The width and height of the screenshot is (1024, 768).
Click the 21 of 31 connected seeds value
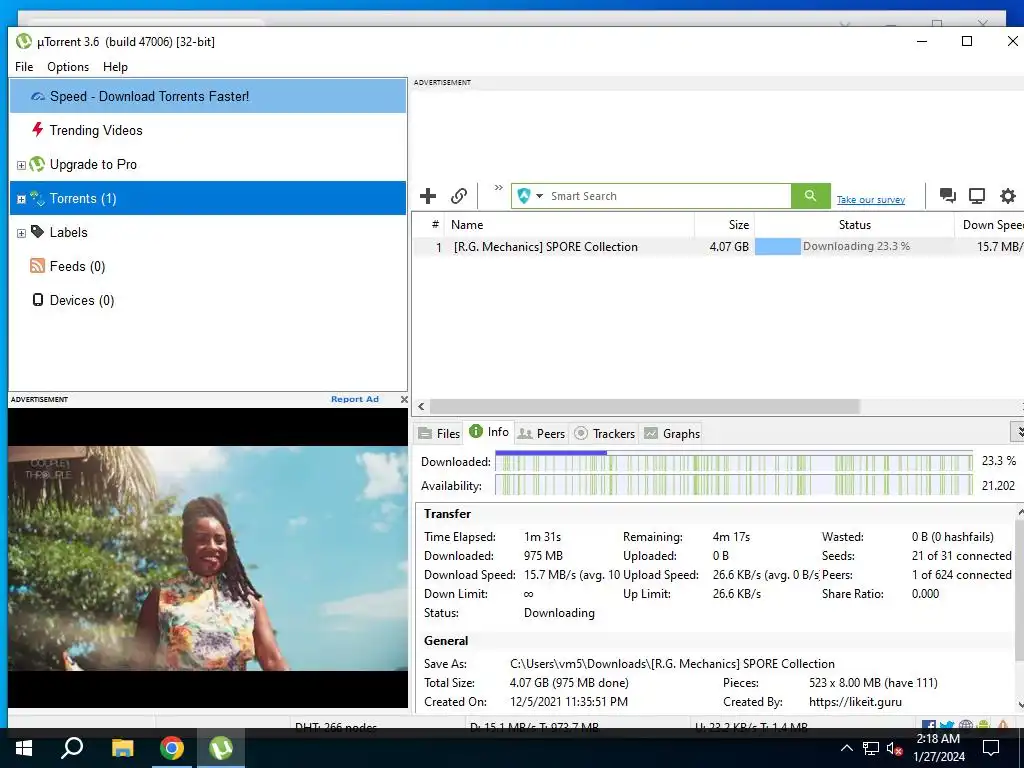click(x=961, y=556)
